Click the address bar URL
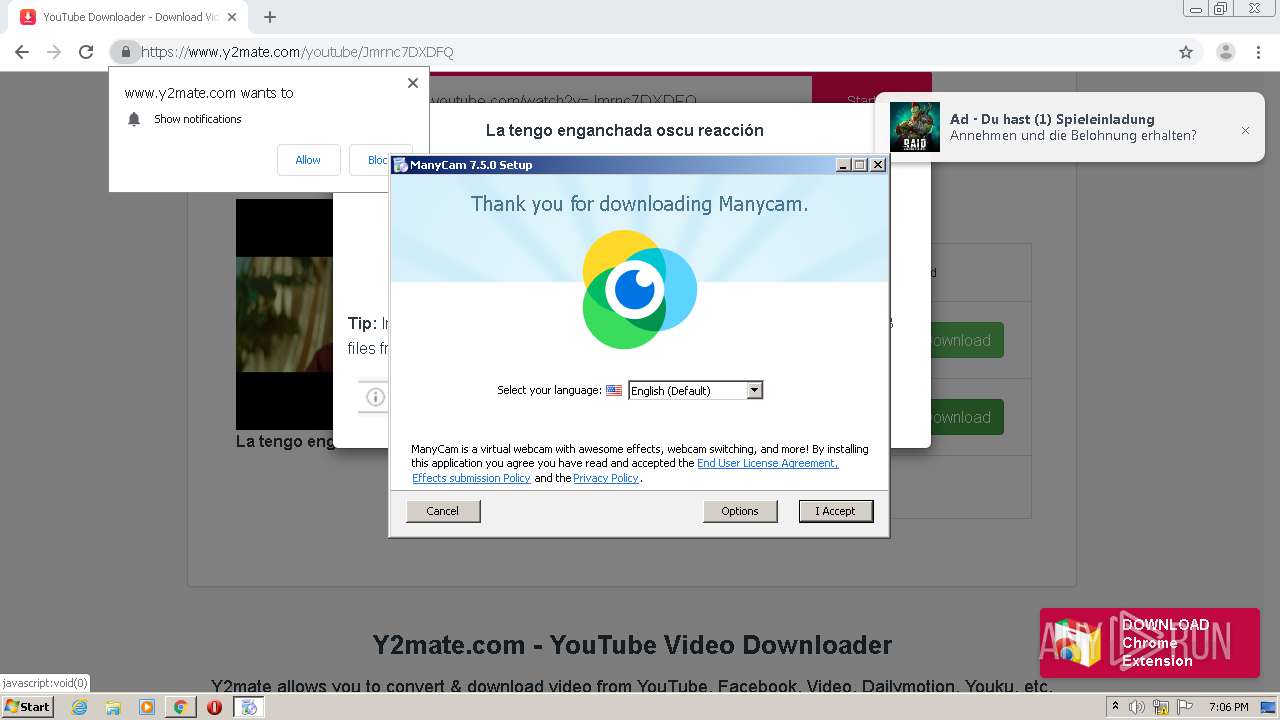This screenshot has width=1280, height=720. (297, 52)
